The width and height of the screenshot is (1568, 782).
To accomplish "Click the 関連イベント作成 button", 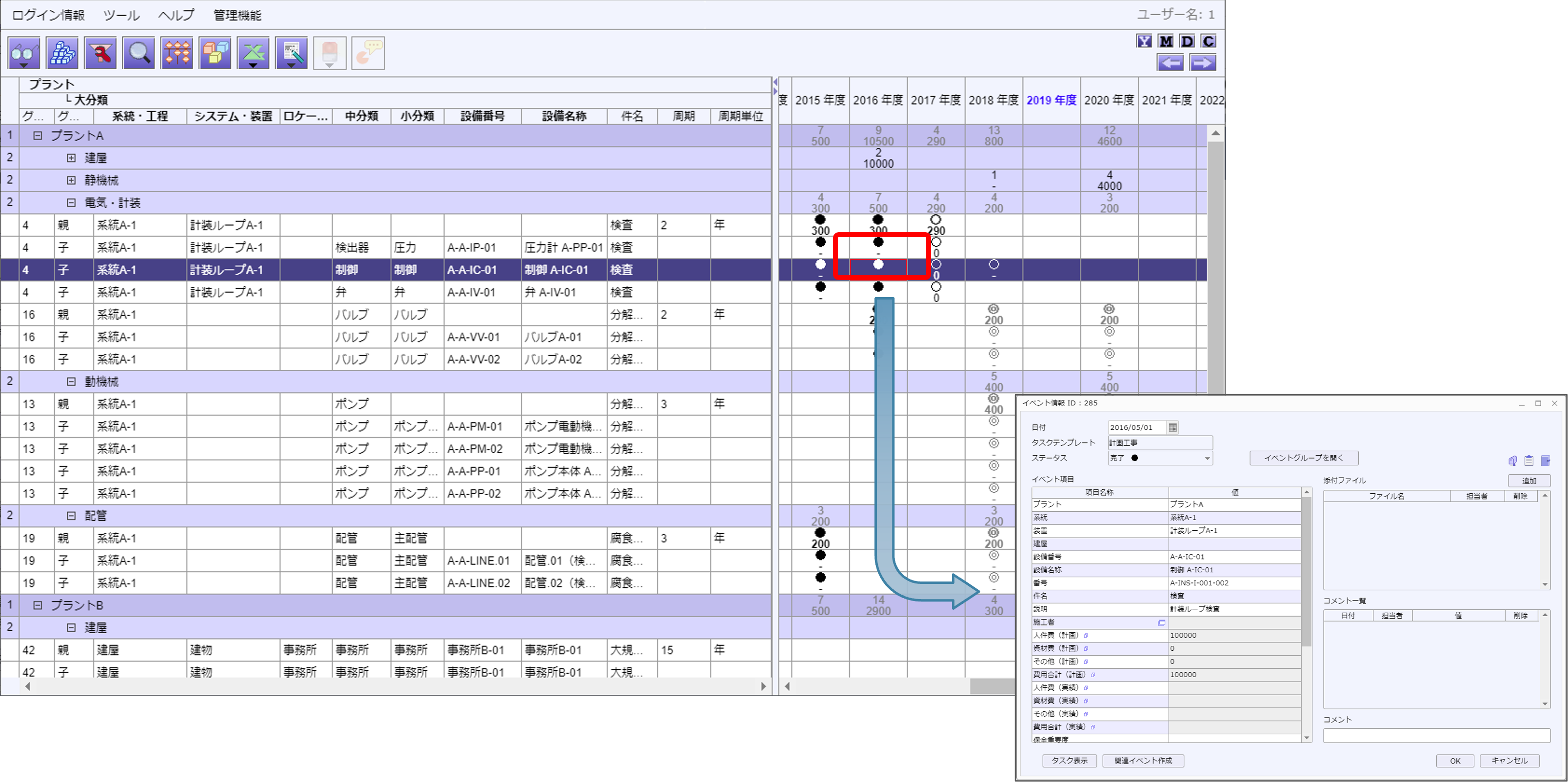I will click(x=1143, y=761).
